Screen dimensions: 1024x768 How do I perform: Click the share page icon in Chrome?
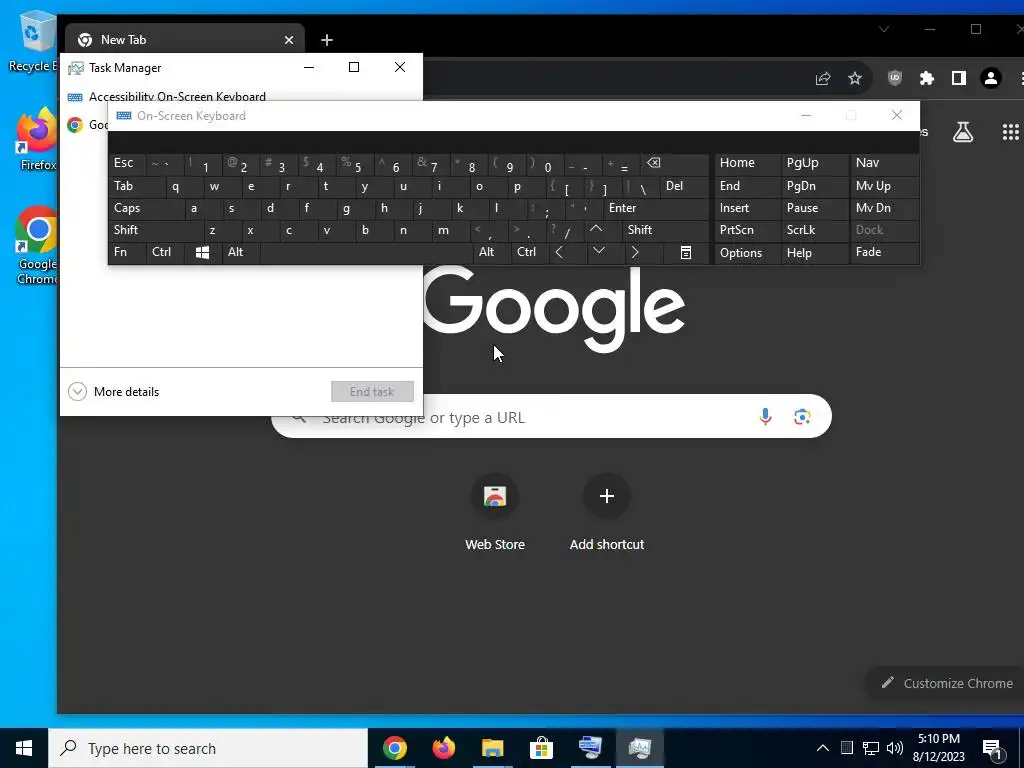823,79
